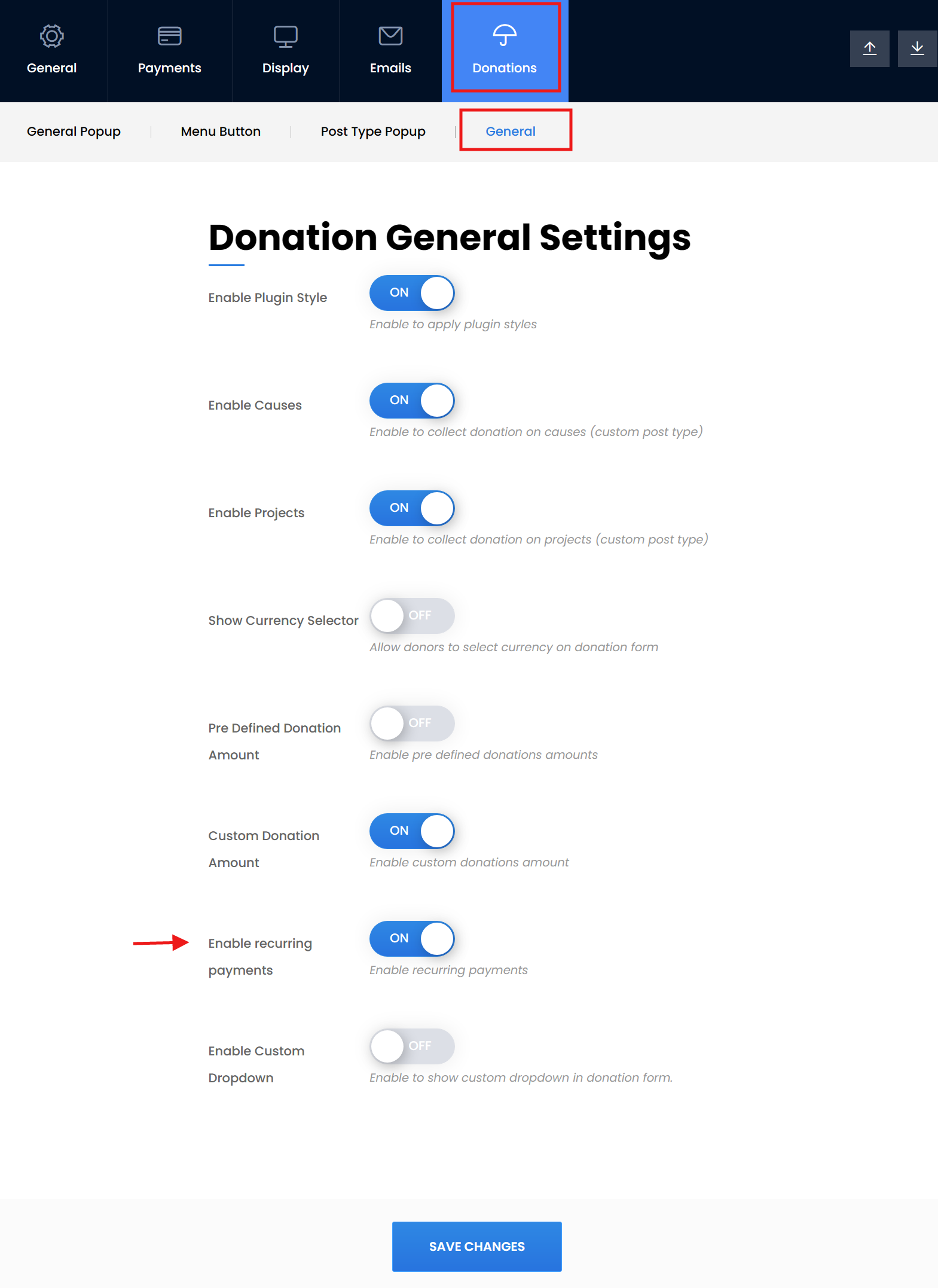The image size is (938, 1288).
Task: Select the Post Type Popup tab
Action: tap(373, 131)
